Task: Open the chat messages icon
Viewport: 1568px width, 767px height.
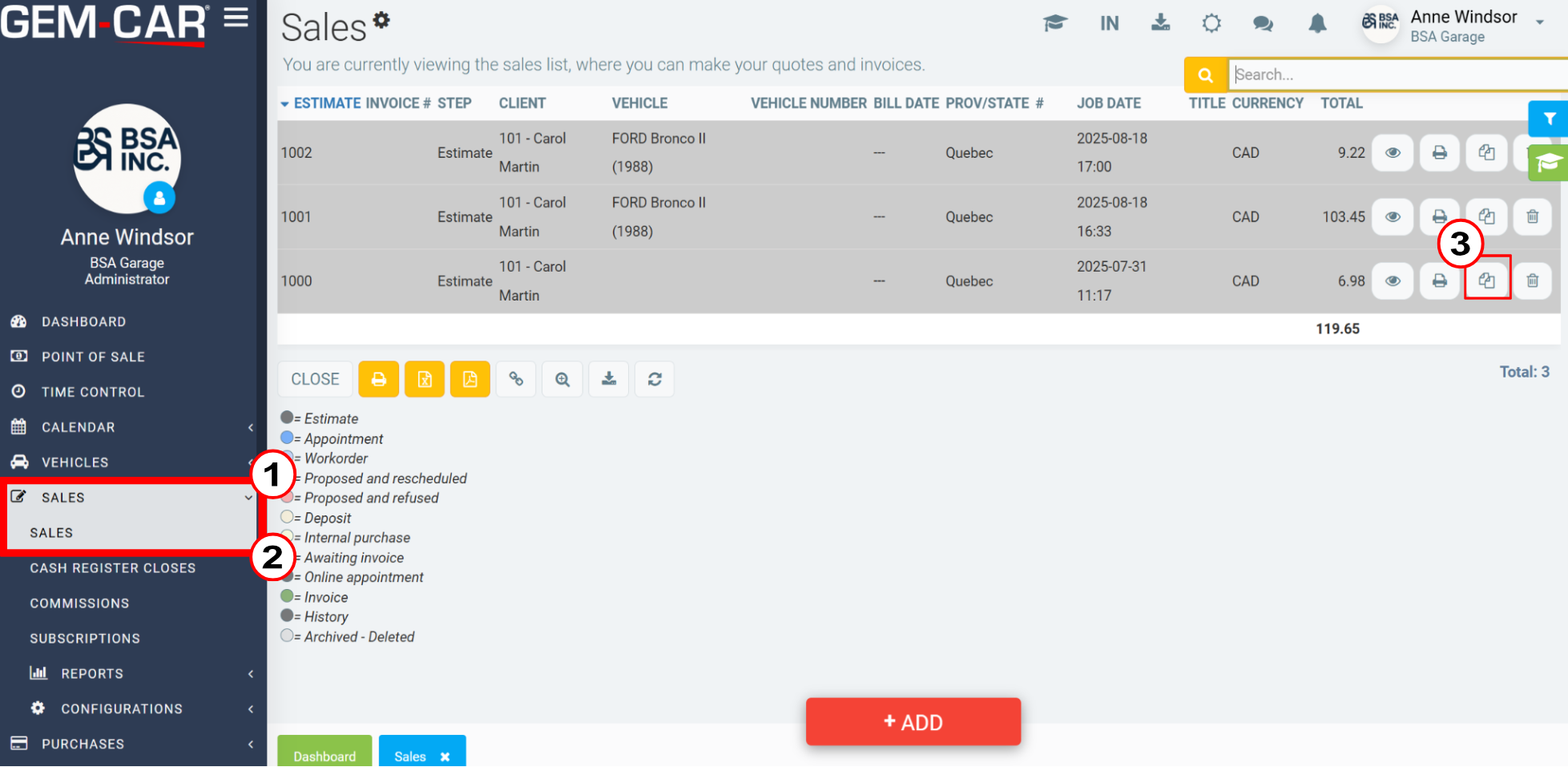Action: tap(1263, 23)
